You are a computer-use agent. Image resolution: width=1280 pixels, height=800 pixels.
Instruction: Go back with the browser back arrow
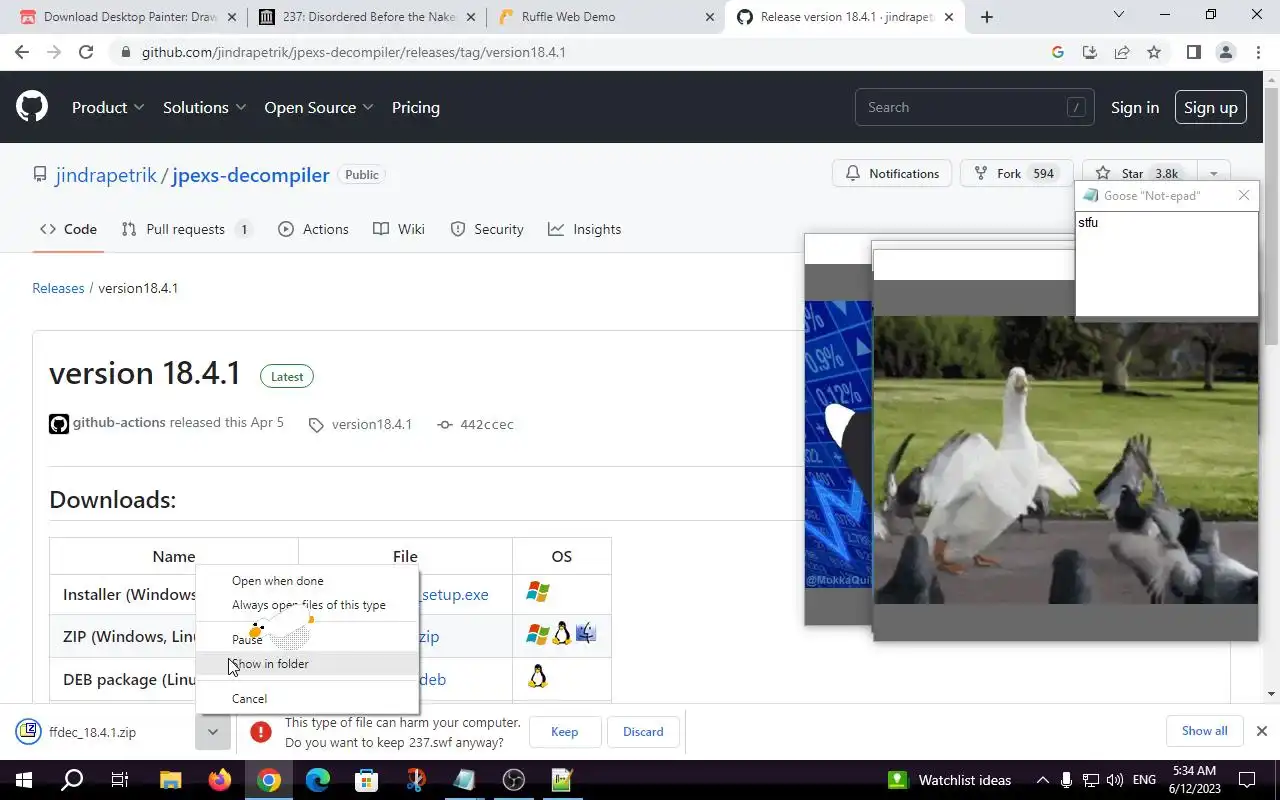22,52
